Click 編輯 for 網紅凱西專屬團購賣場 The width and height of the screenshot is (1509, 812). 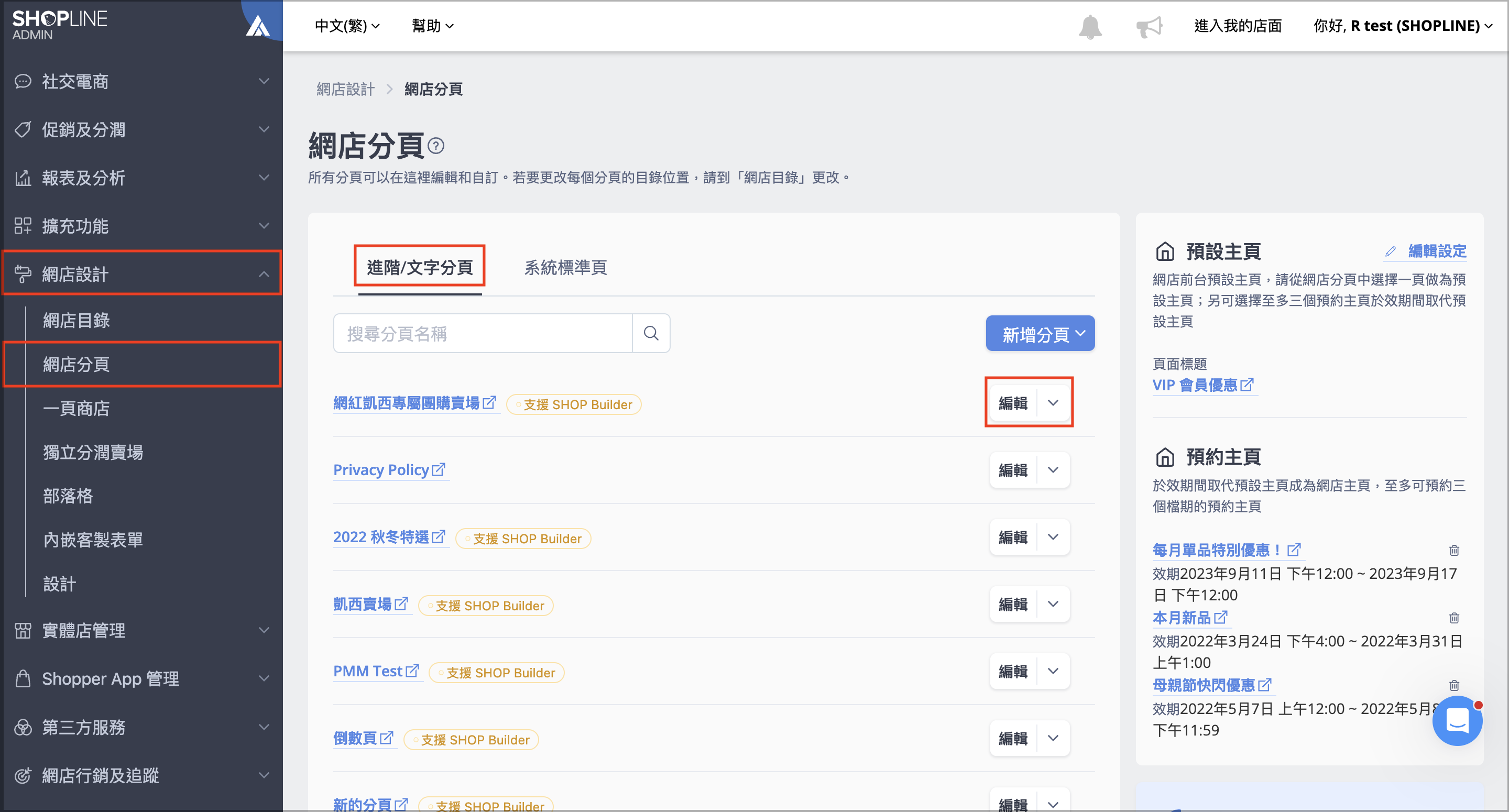point(1013,403)
